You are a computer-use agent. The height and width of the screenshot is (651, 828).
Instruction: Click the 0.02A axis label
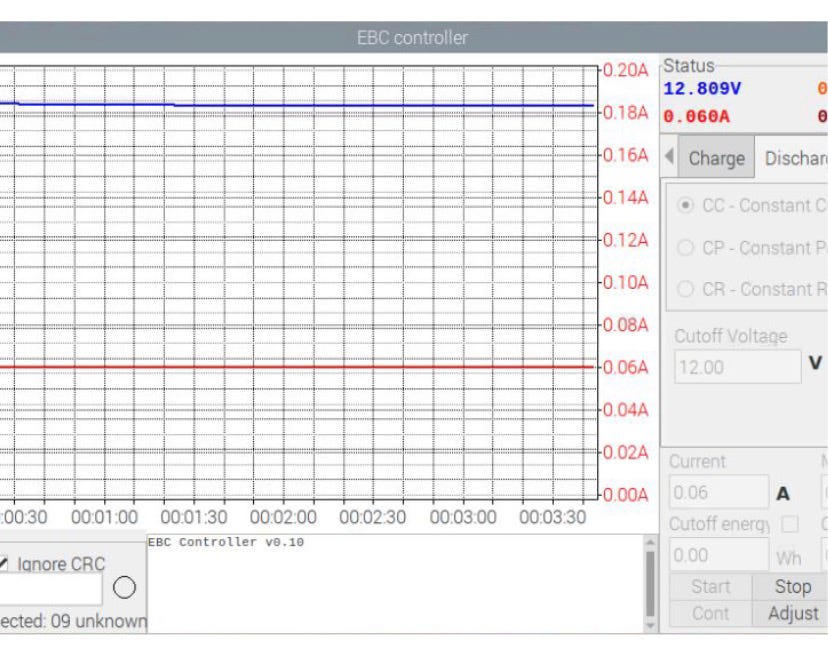625,452
